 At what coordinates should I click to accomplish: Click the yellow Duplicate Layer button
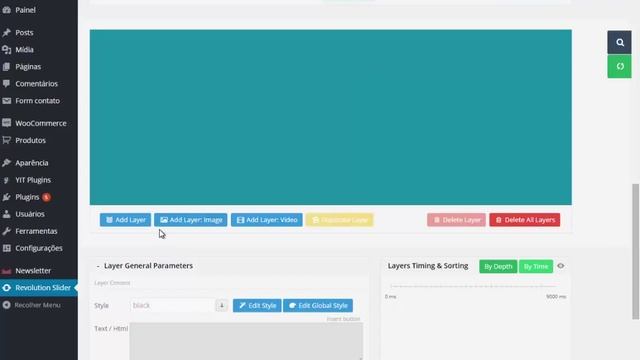pos(340,220)
